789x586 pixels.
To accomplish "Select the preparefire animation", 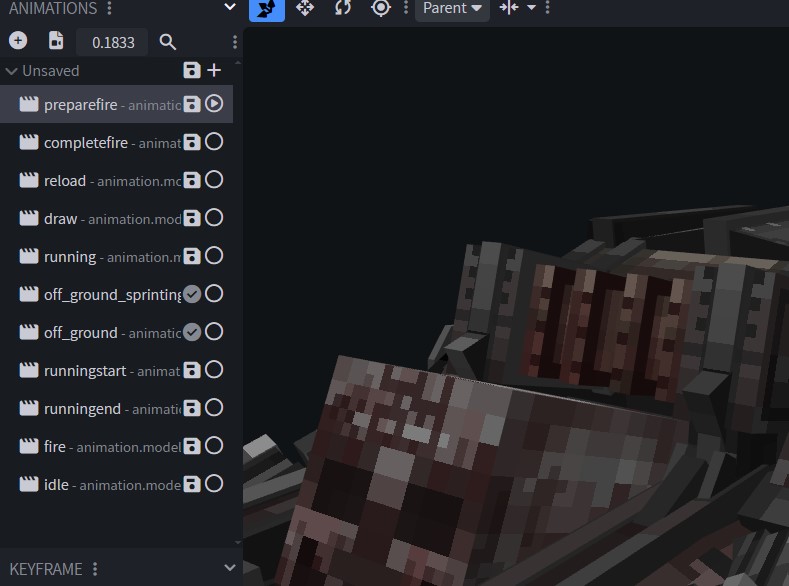I will (116, 104).
